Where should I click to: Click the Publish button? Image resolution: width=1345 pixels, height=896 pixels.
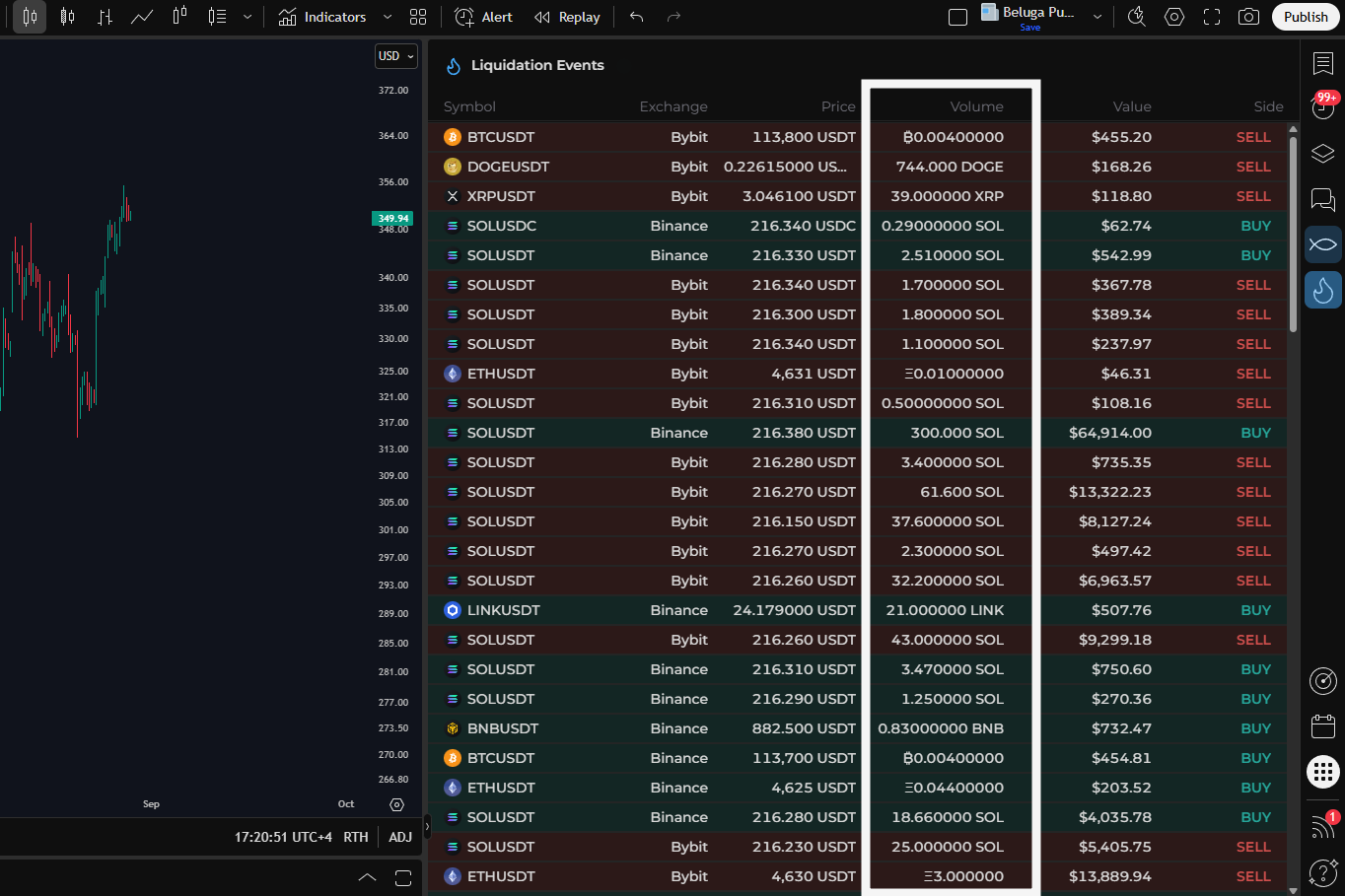(1305, 17)
